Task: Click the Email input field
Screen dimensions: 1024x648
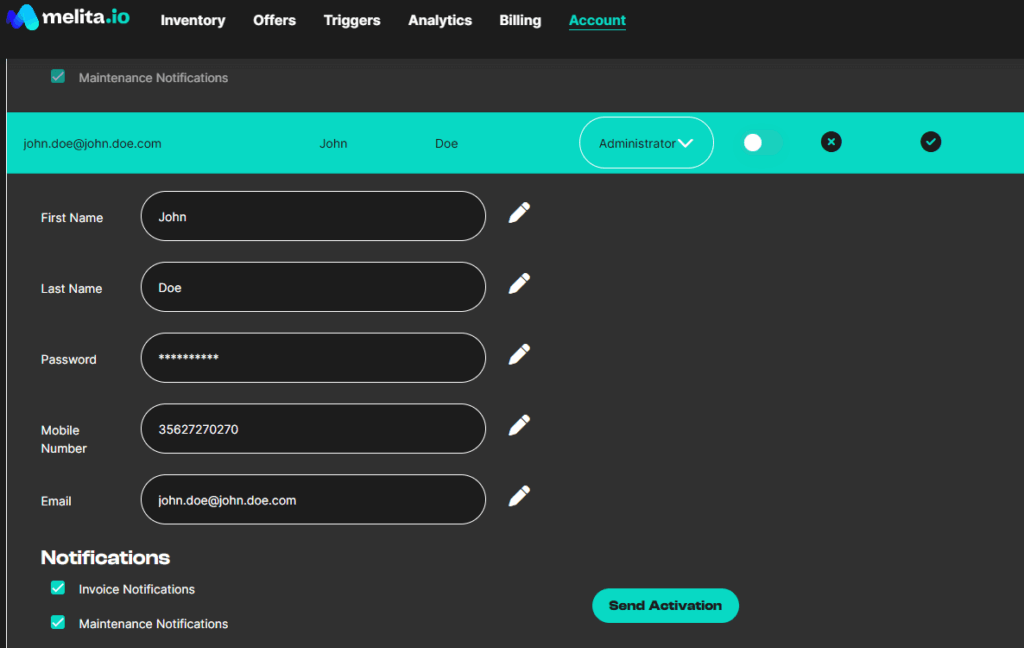Action: pos(313,500)
